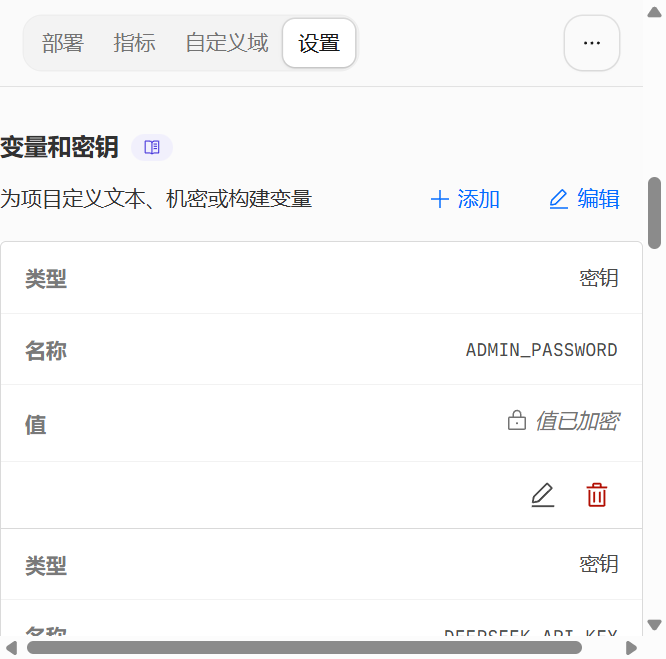
Task: Switch to the 部署 tab
Action: tap(63, 43)
